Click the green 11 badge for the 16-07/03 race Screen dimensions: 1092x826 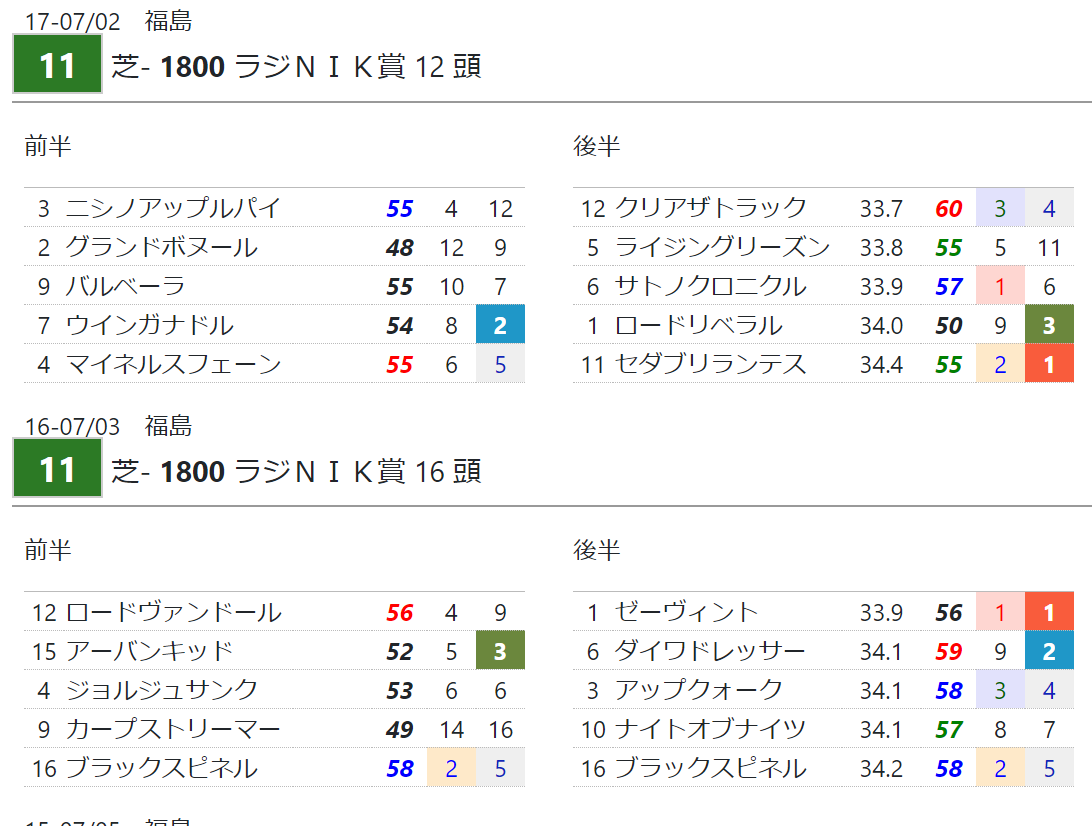(57, 470)
